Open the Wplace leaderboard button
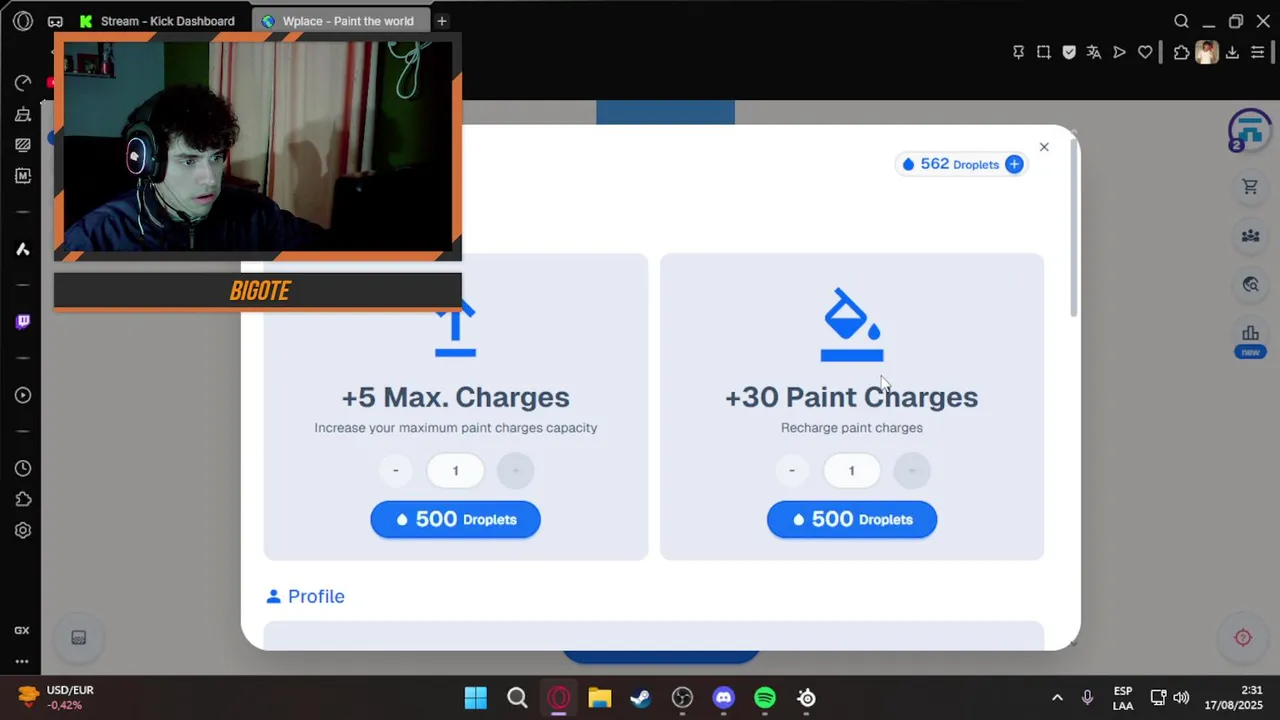 (1250, 337)
